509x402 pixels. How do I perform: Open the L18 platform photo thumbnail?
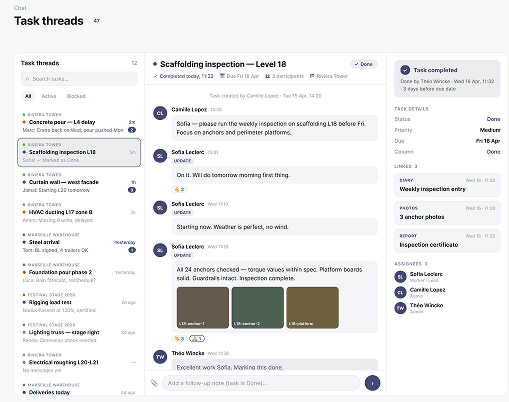tap(312, 308)
